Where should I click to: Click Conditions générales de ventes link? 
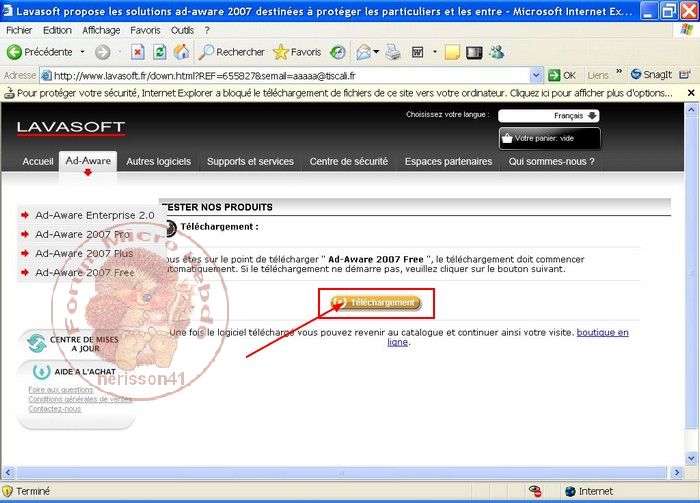(80, 399)
